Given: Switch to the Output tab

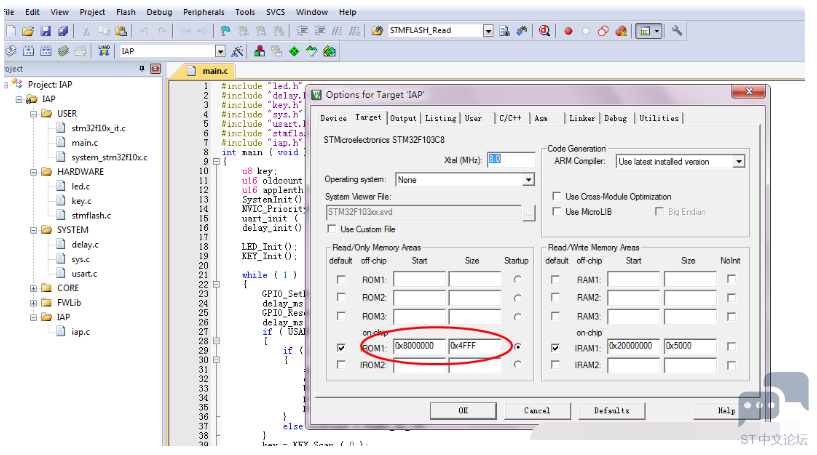Looking at the screenshot, I should point(403,118).
